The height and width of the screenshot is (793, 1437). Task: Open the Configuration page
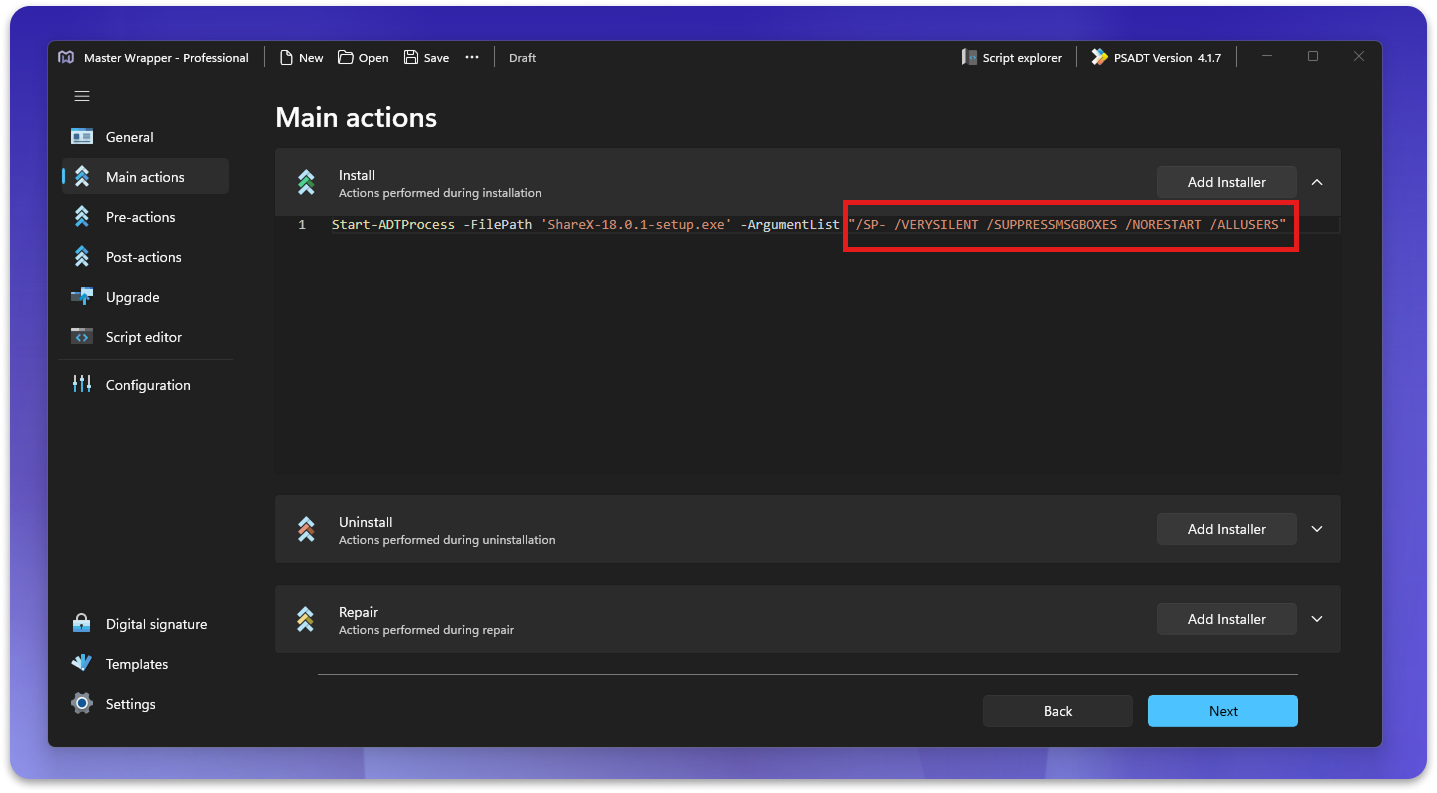[145, 385]
